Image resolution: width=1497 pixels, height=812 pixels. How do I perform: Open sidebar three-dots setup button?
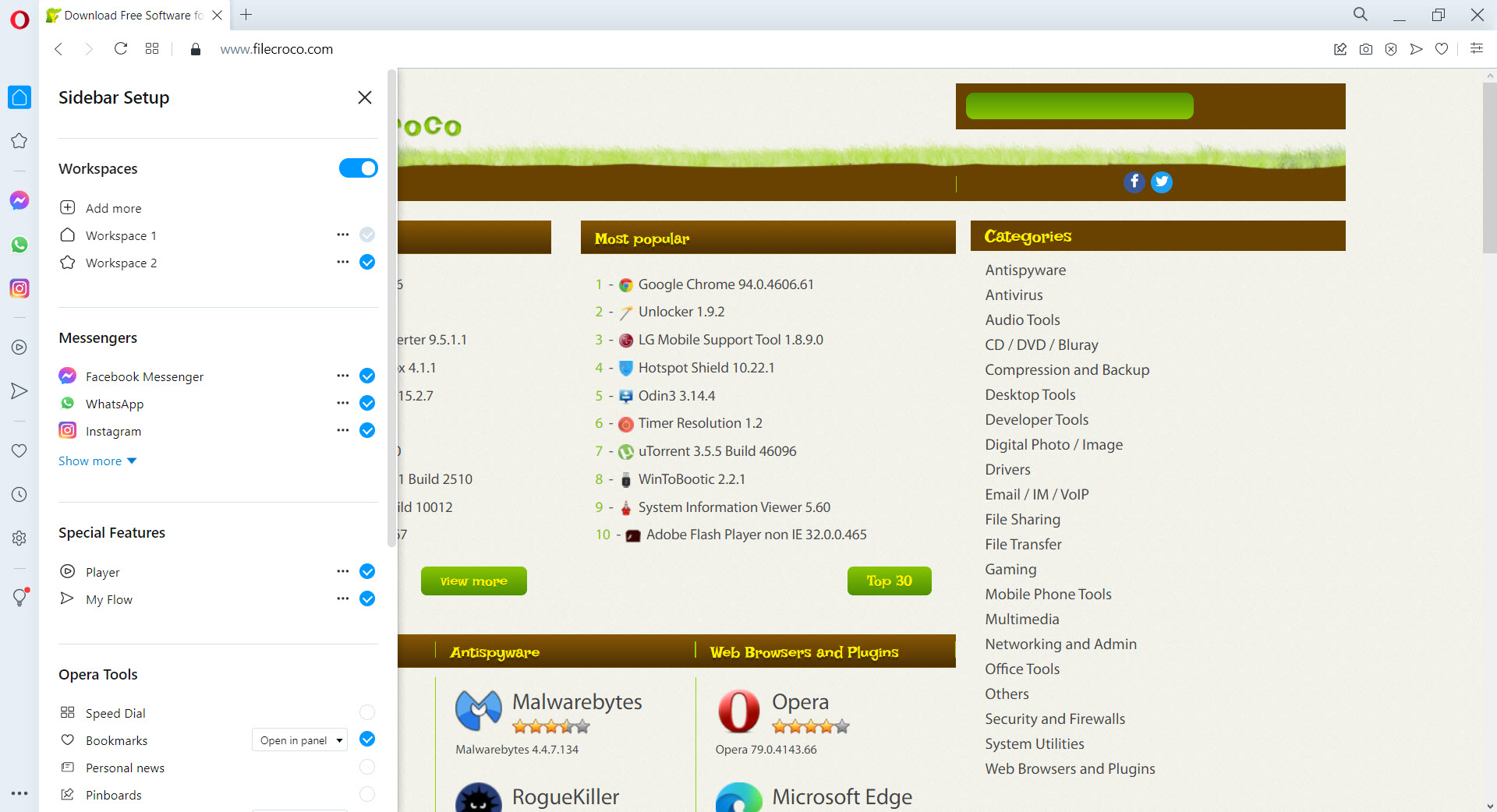19,793
